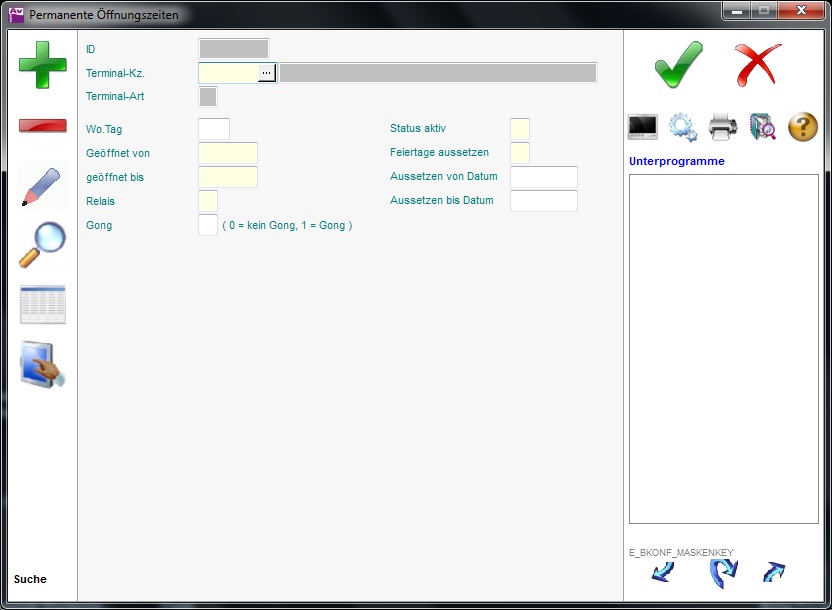Click the green plus add record icon
Viewport: 832px width, 610px height.
click(43, 65)
